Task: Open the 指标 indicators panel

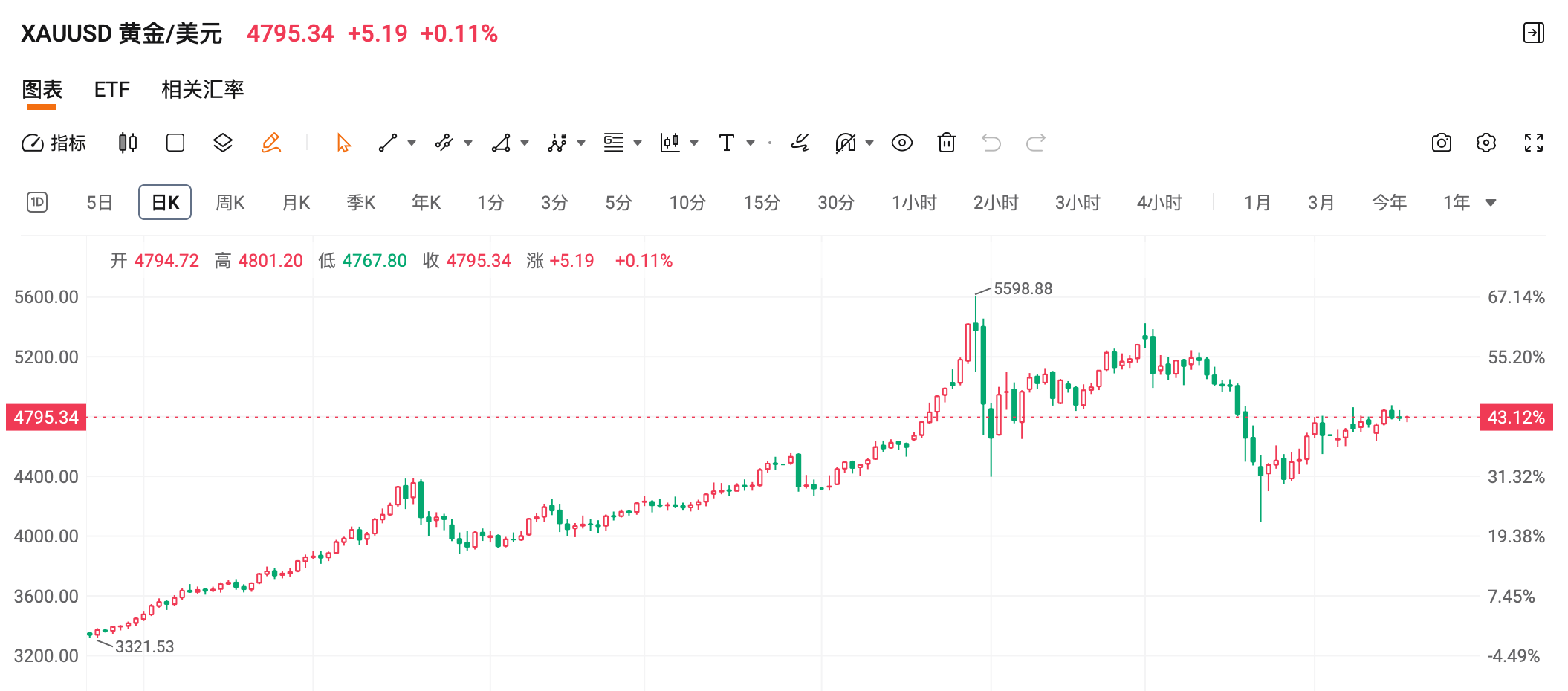Action: tap(54, 143)
